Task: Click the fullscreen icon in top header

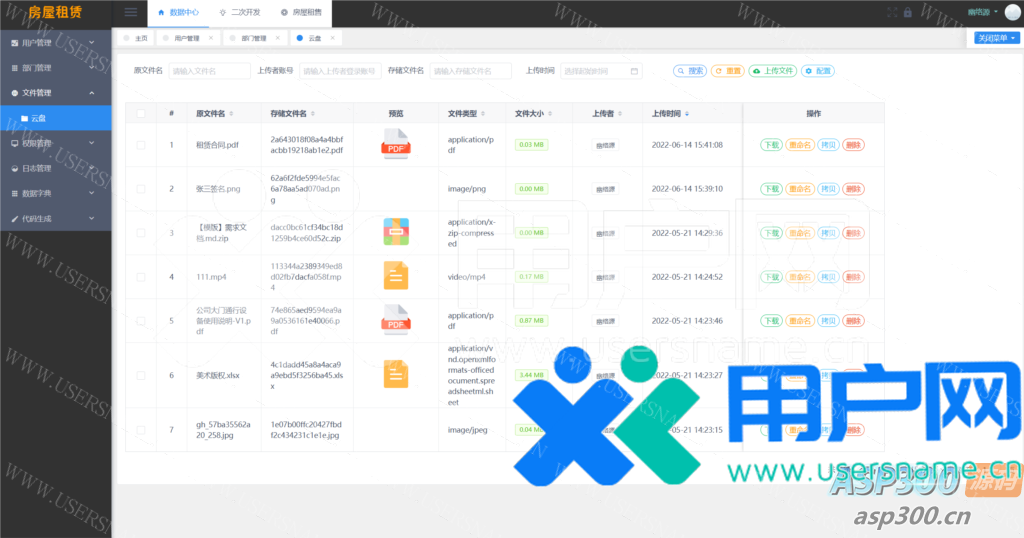Action: 892,13
